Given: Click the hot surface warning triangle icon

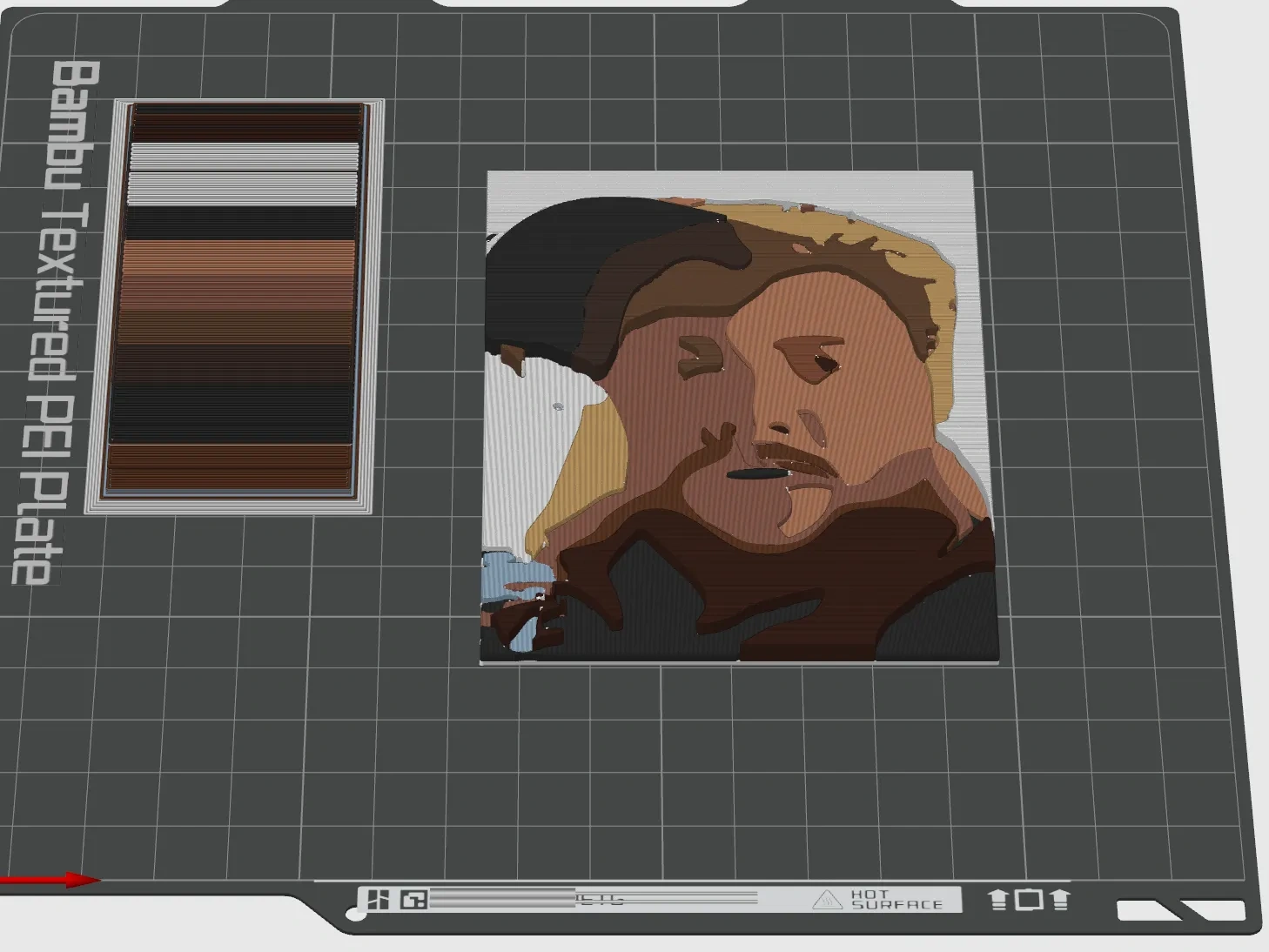Looking at the screenshot, I should (825, 901).
